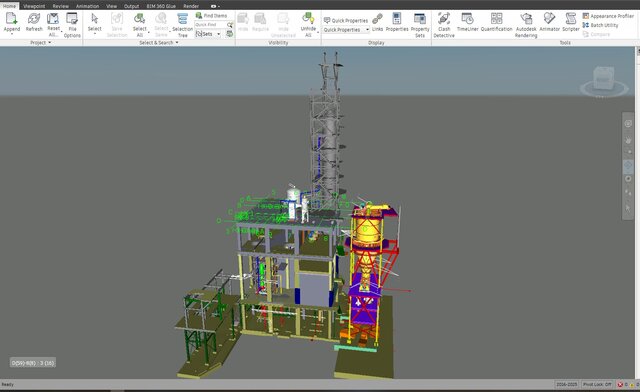The width and height of the screenshot is (640, 392).
Task: Open Unhide All dropdown arrow
Action: [318, 32]
